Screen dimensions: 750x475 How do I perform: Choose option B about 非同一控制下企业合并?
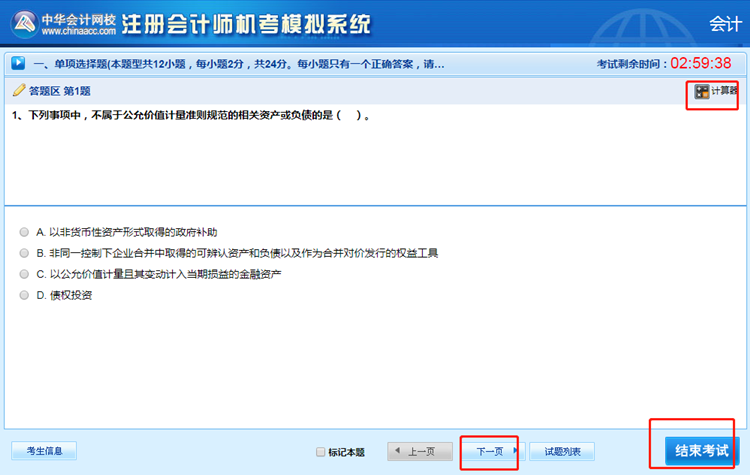tap(24, 253)
